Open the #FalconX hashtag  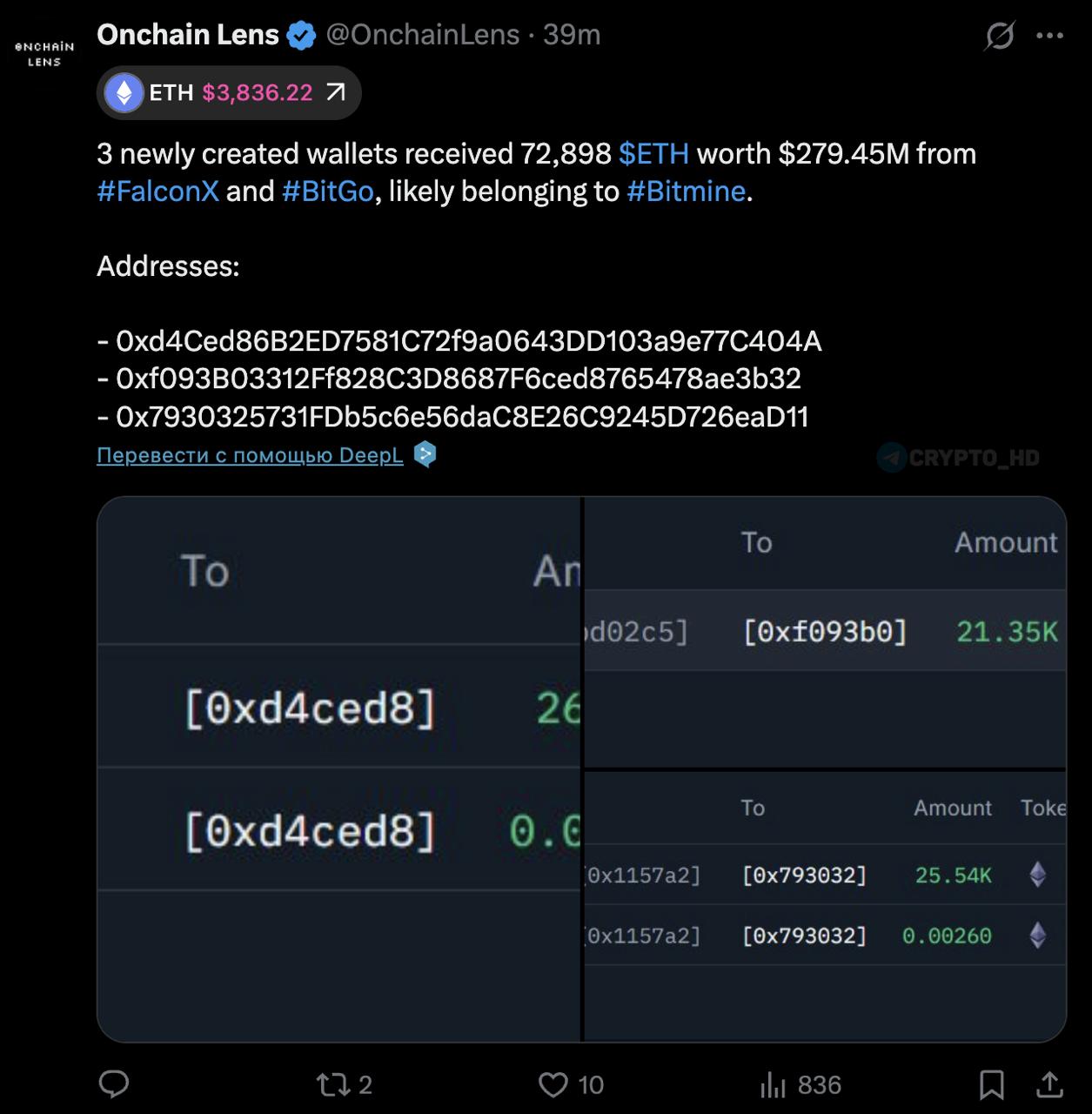point(157,191)
